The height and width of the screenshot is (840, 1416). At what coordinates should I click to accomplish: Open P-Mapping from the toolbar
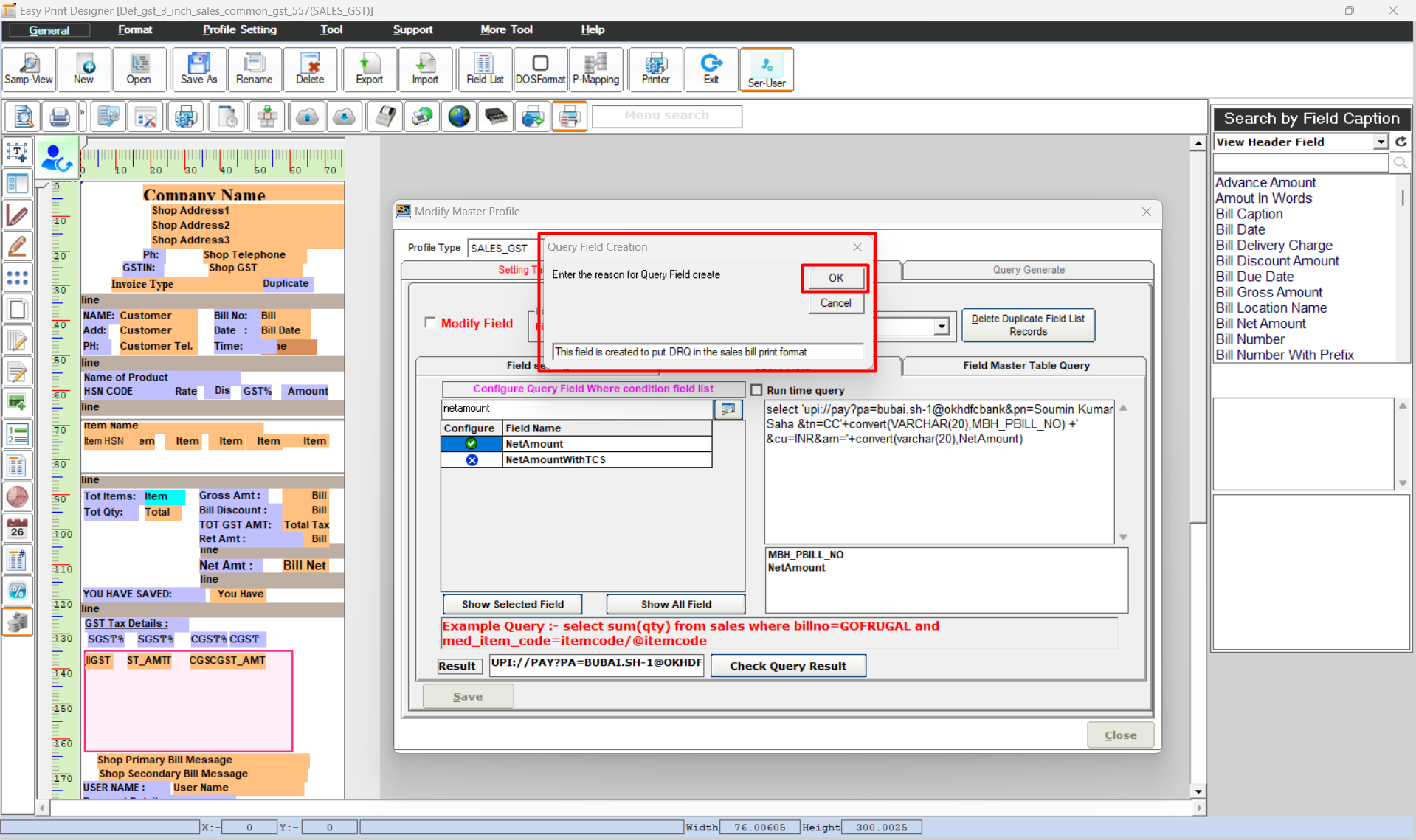595,69
